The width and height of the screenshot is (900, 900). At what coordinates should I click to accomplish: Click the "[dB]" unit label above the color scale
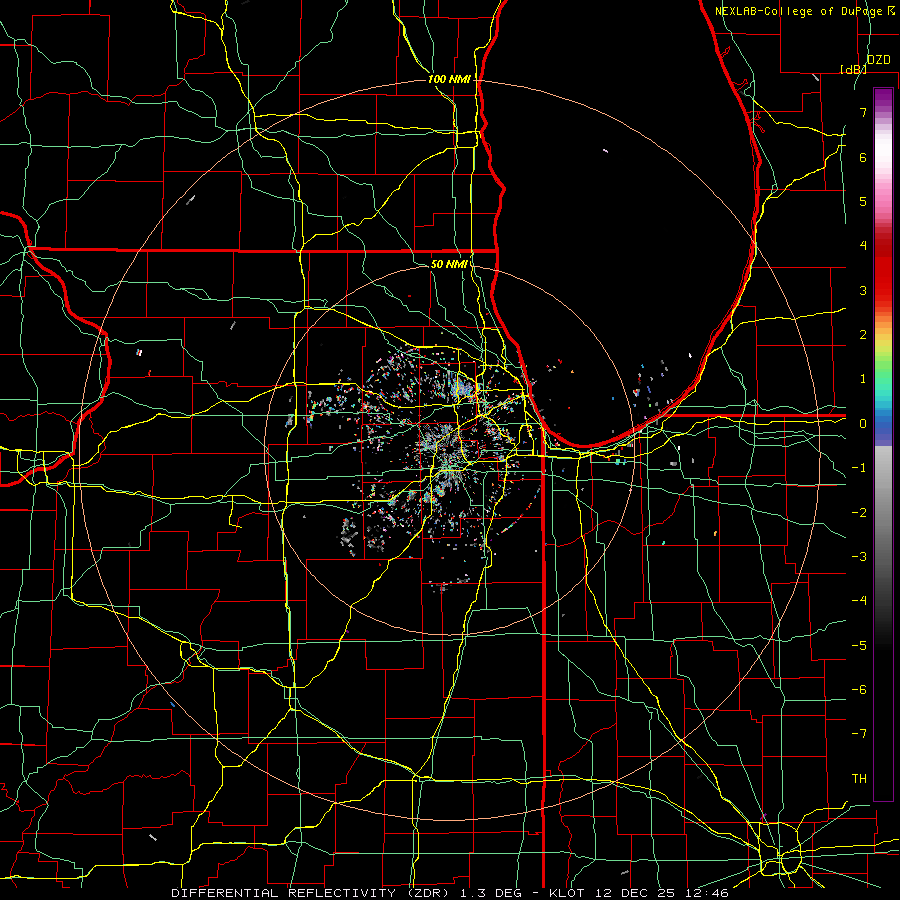point(854,69)
